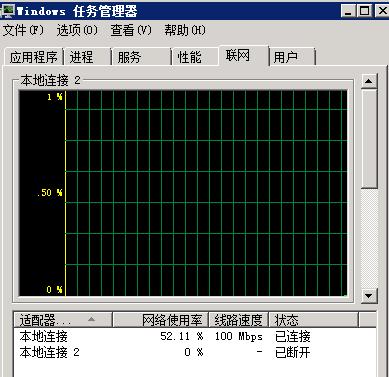Screen dimensions: 389x377
Task: Switch to the 进程 tab
Action: point(87,57)
